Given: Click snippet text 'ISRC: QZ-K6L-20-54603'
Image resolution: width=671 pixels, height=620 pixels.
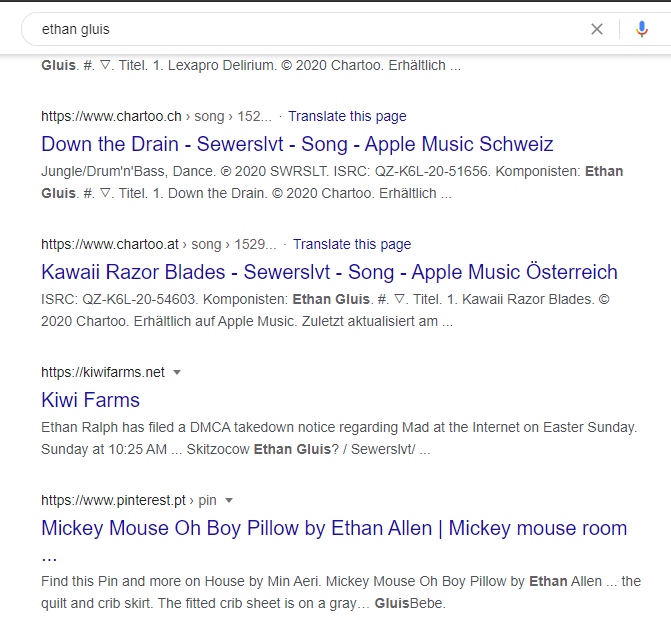Looking at the screenshot, I should (119, 299).
